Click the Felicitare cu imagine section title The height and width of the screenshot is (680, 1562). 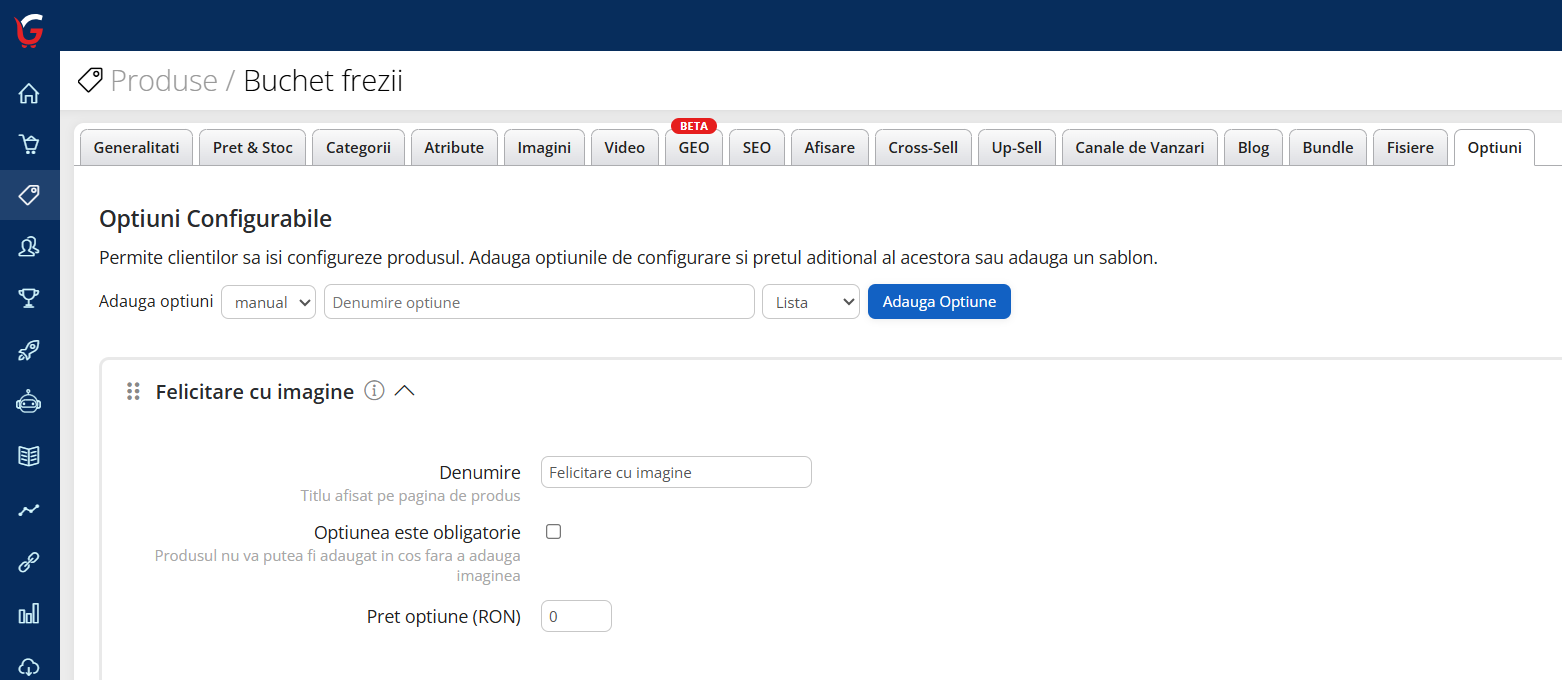(255, 392)
